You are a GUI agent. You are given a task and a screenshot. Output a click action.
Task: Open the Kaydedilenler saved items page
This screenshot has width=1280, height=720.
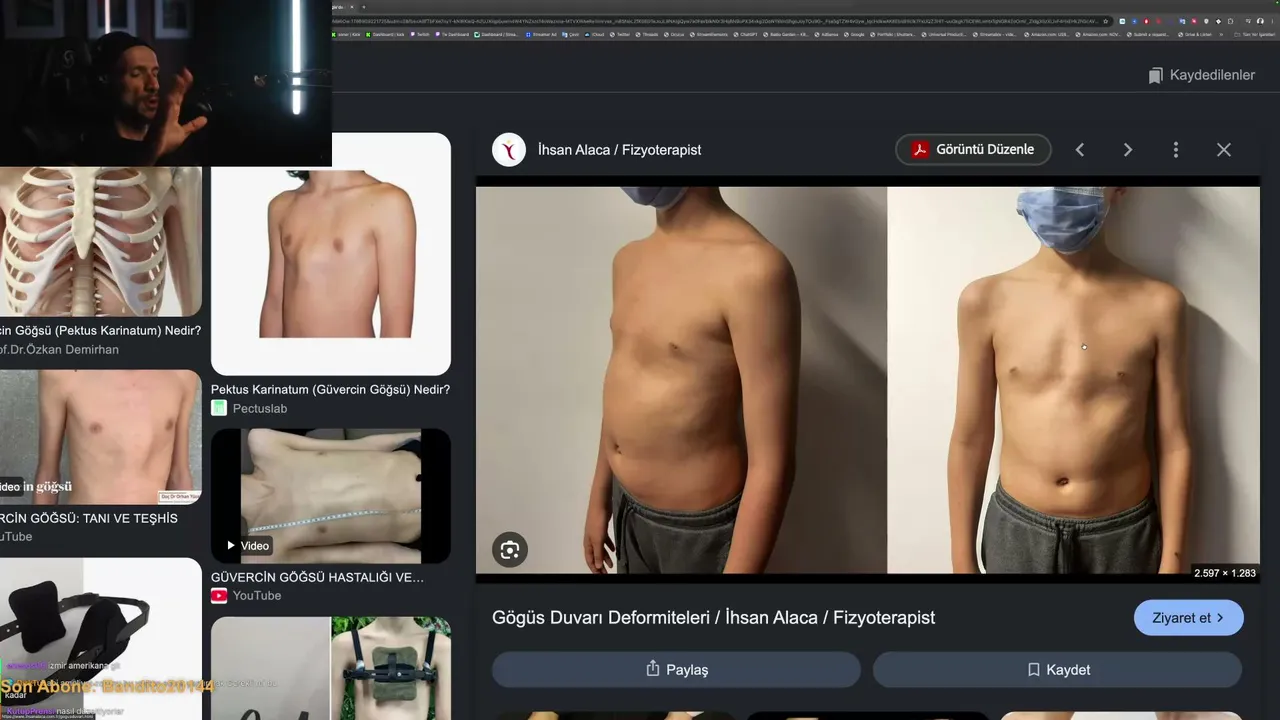point(1201,75)
